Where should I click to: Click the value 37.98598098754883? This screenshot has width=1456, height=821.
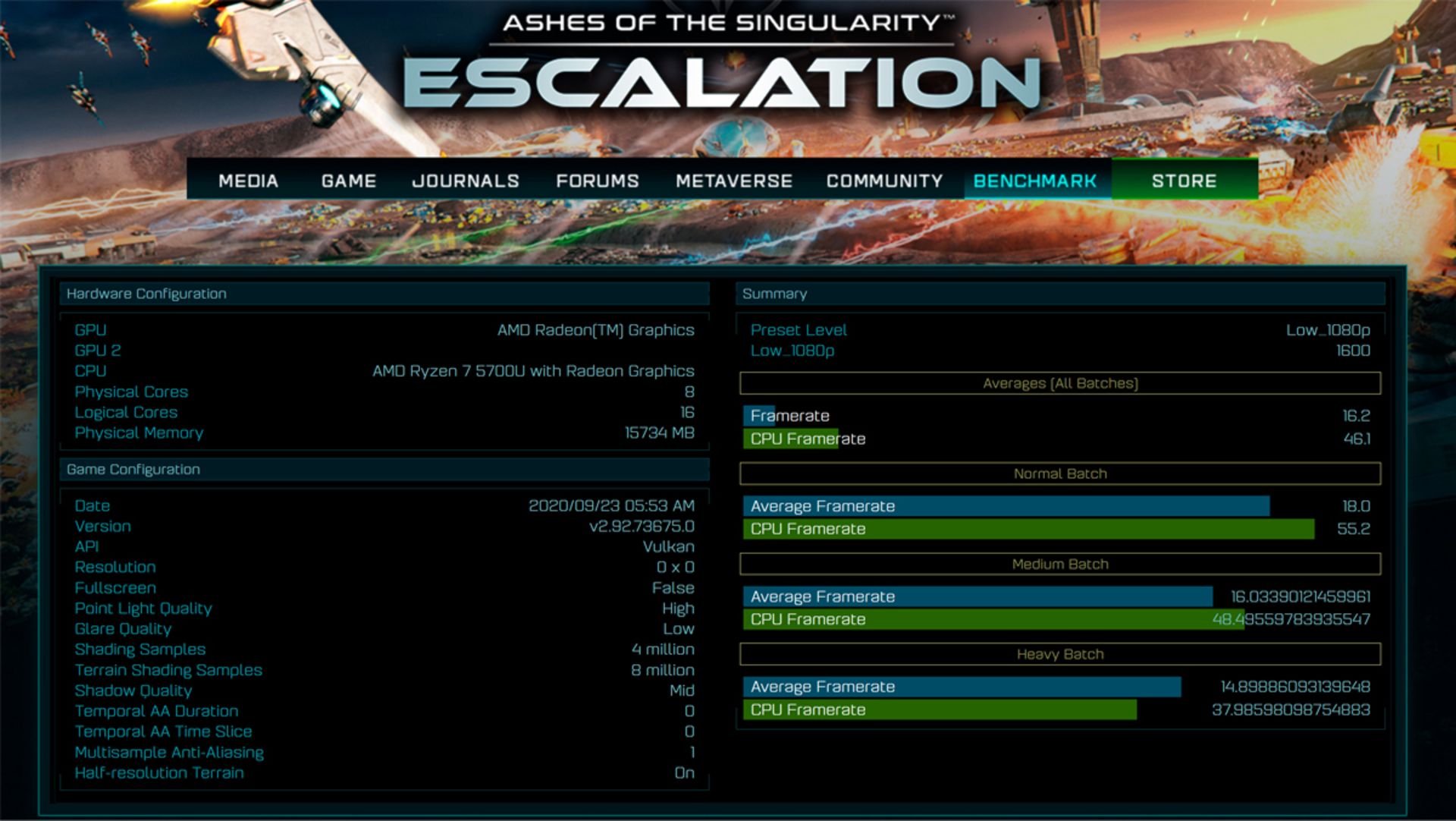pos(1291,709)
